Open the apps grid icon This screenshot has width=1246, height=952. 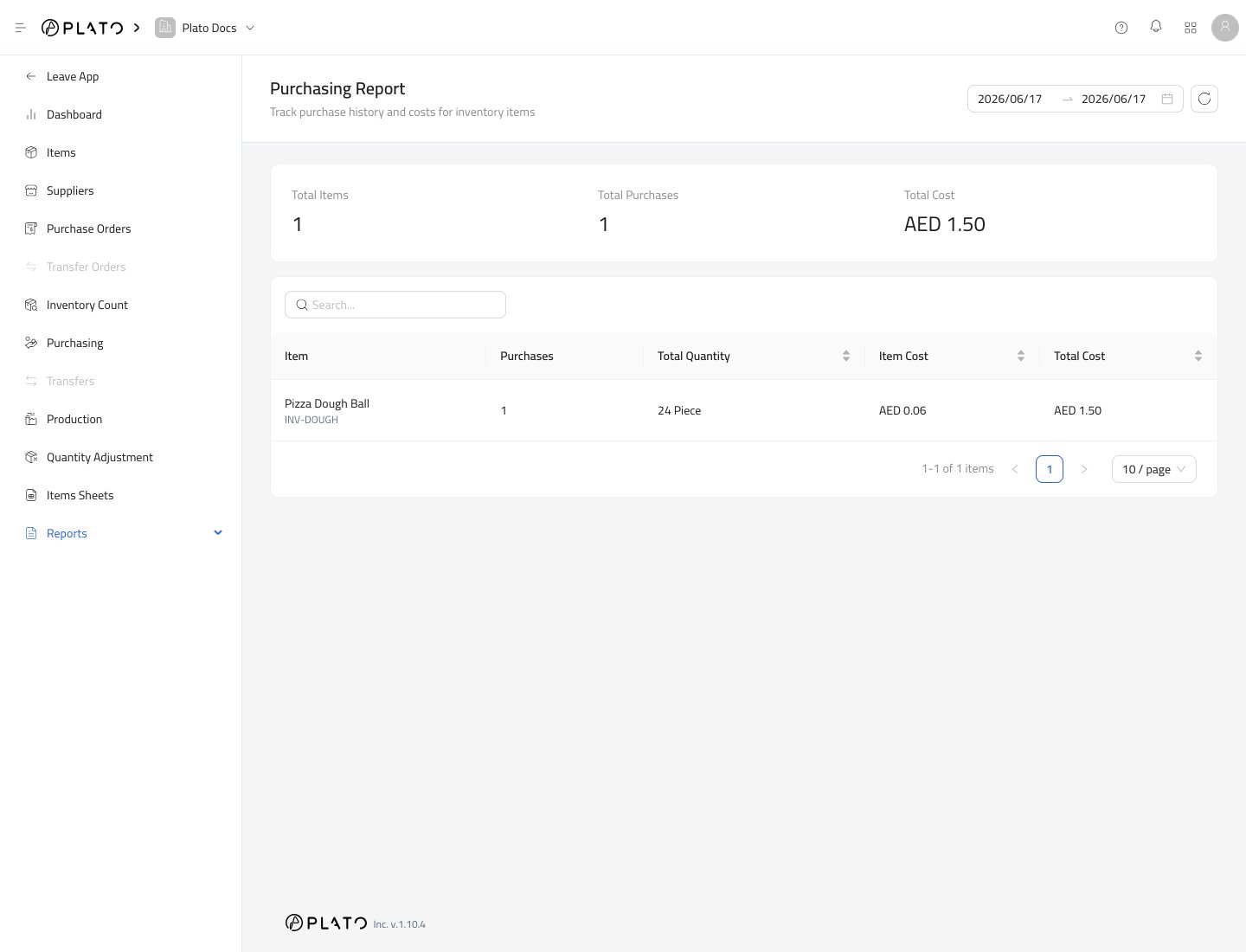tap(1191, 28)
